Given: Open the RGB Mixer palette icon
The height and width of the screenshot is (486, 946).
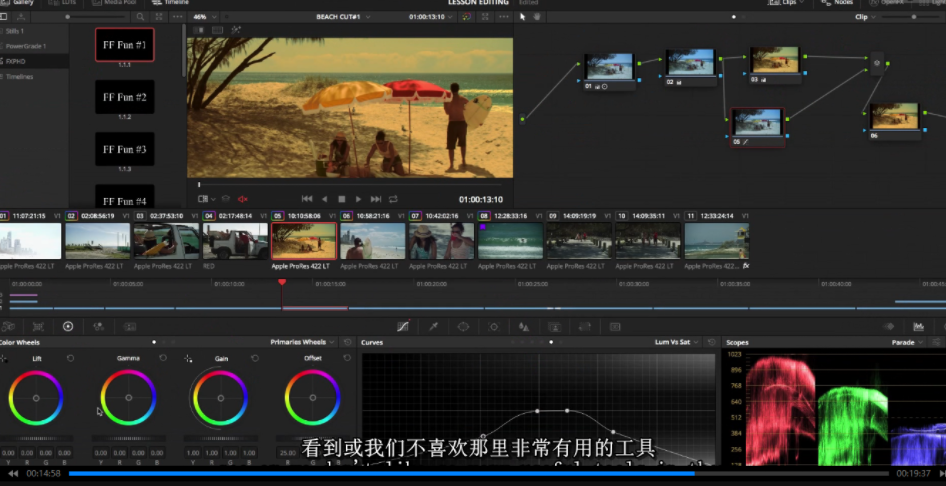Looking at the screenshot, I should click(x=98, y=326).
